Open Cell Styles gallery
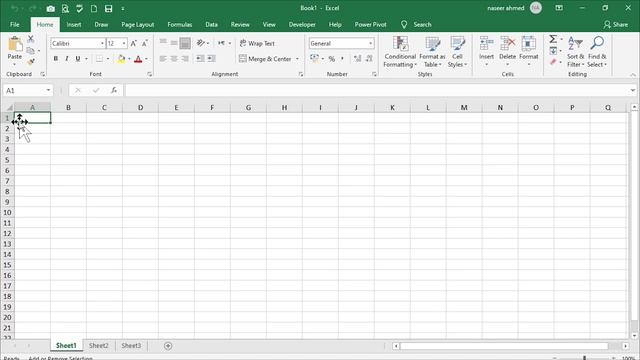 457,52
